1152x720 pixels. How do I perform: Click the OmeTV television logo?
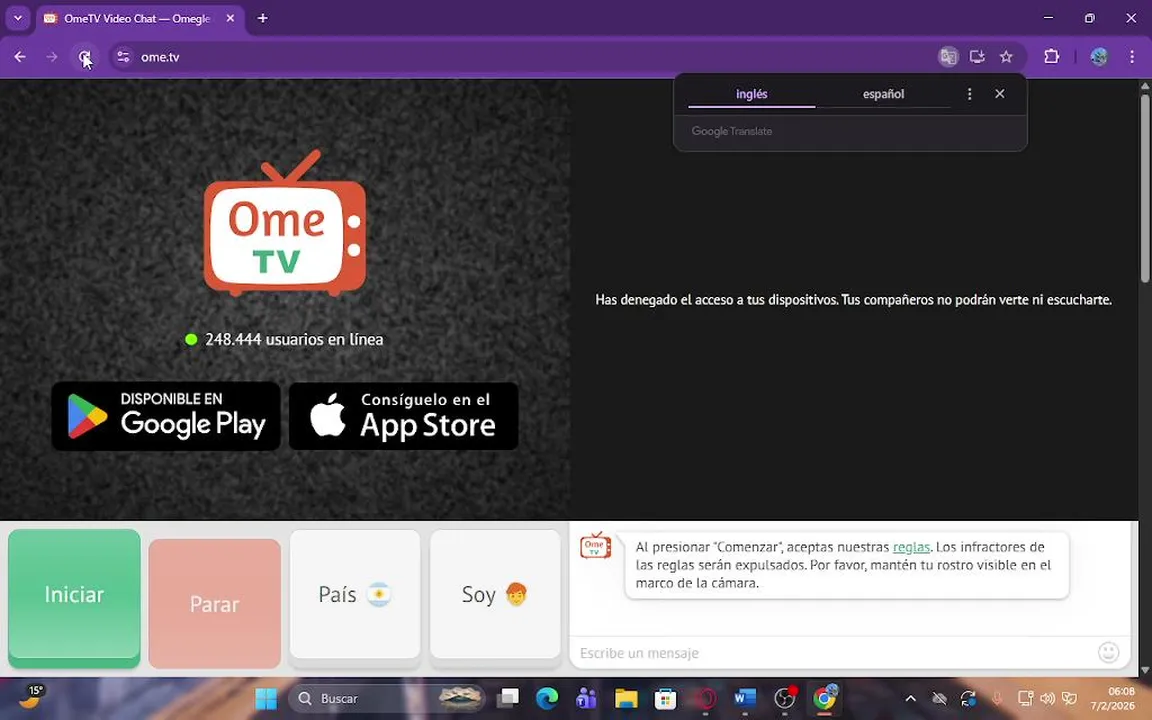284,223
